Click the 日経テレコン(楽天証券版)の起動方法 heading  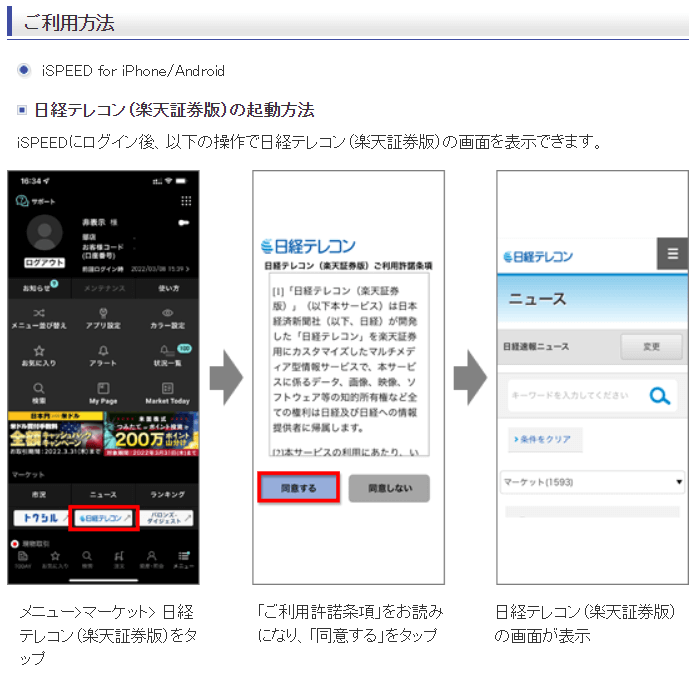(174, 110)
